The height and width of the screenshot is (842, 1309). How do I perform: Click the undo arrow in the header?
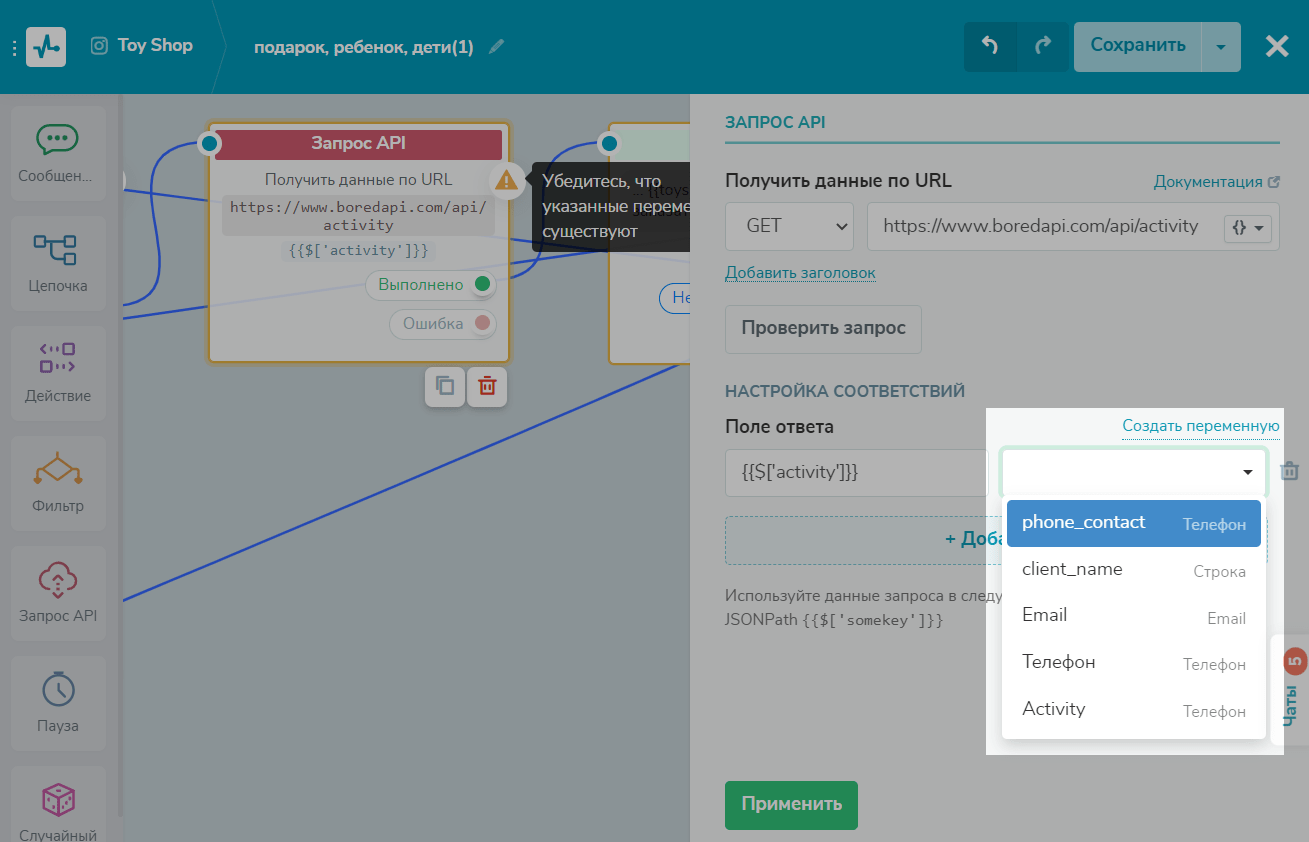pos(990,46)
